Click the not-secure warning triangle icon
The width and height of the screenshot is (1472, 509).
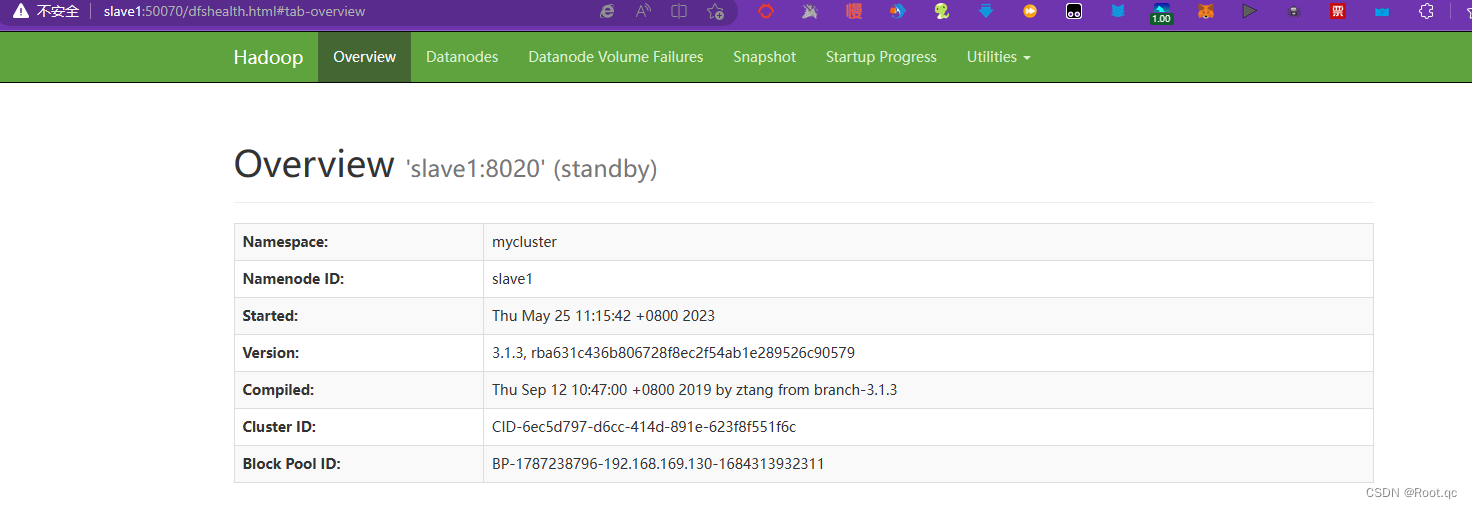click(x=20, y=12)
